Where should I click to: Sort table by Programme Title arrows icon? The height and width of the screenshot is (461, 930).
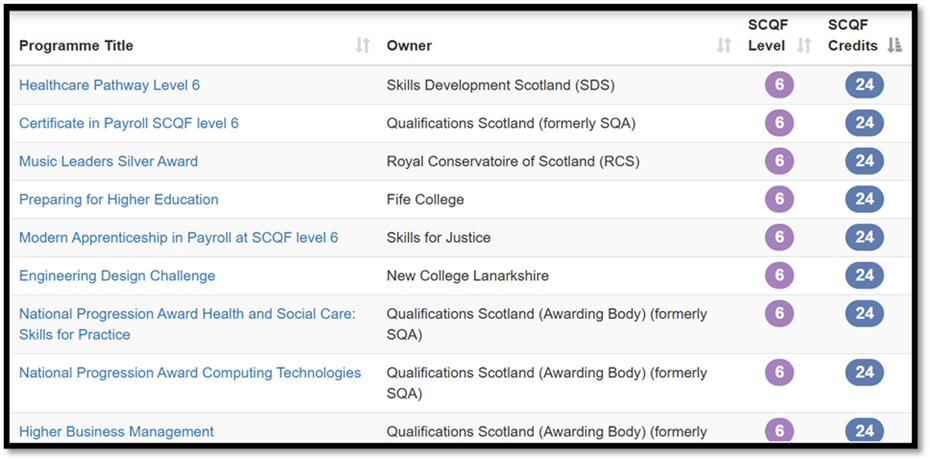(x=362, y=46)
